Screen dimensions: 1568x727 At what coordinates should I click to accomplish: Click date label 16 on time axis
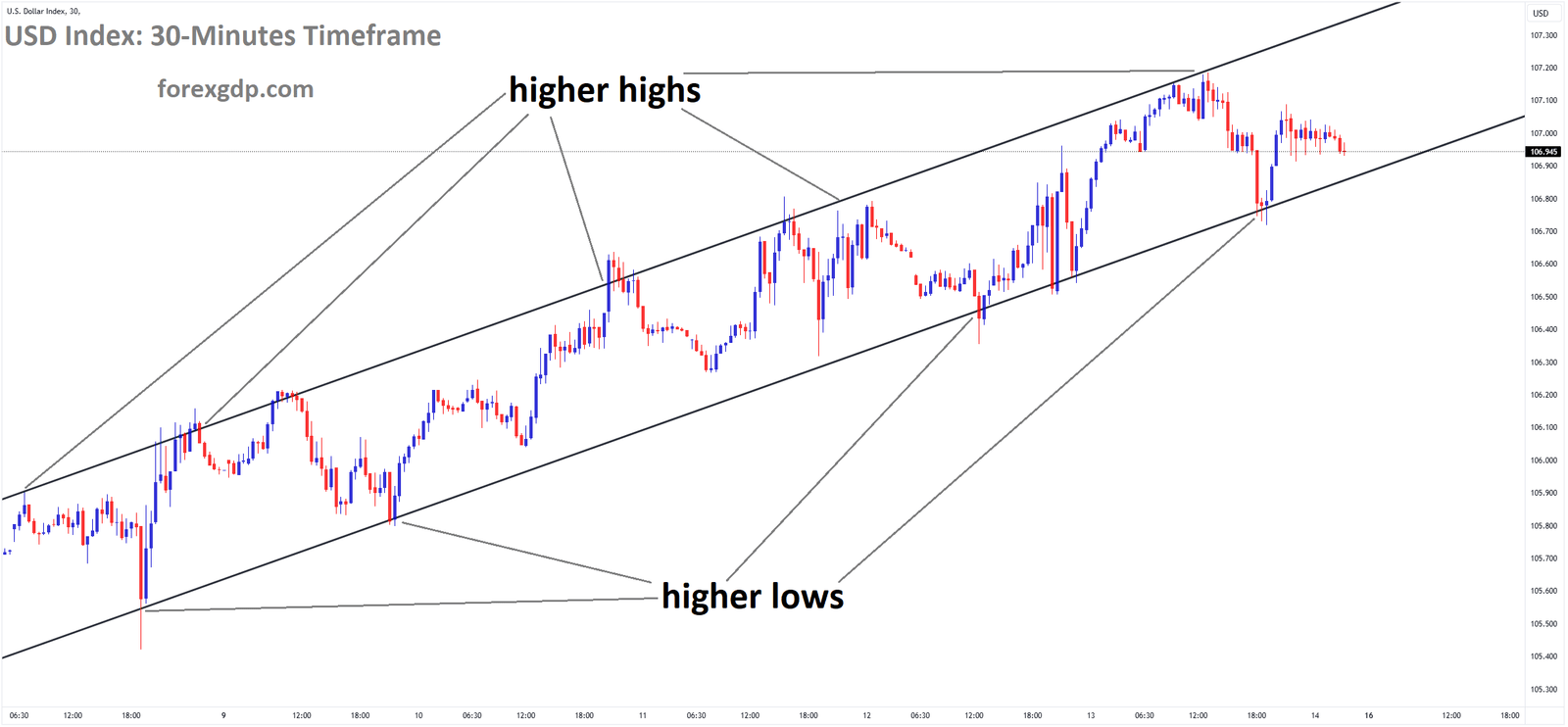point(1369,716)
